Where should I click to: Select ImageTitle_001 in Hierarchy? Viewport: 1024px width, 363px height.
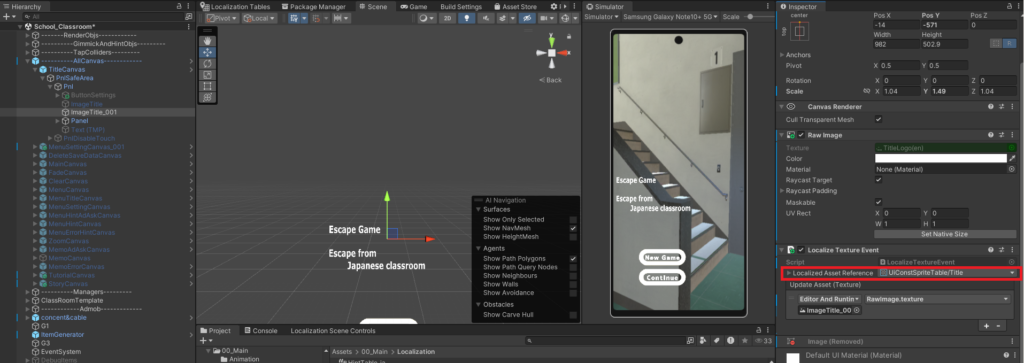point(93,112)
